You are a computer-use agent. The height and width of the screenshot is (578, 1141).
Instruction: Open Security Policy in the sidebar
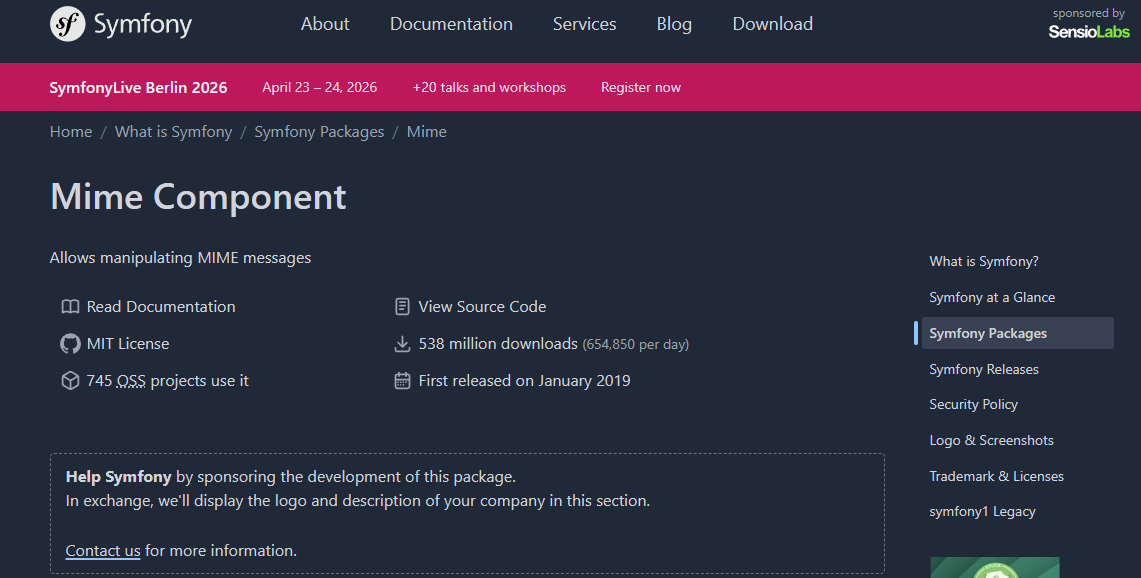point(973,405)
